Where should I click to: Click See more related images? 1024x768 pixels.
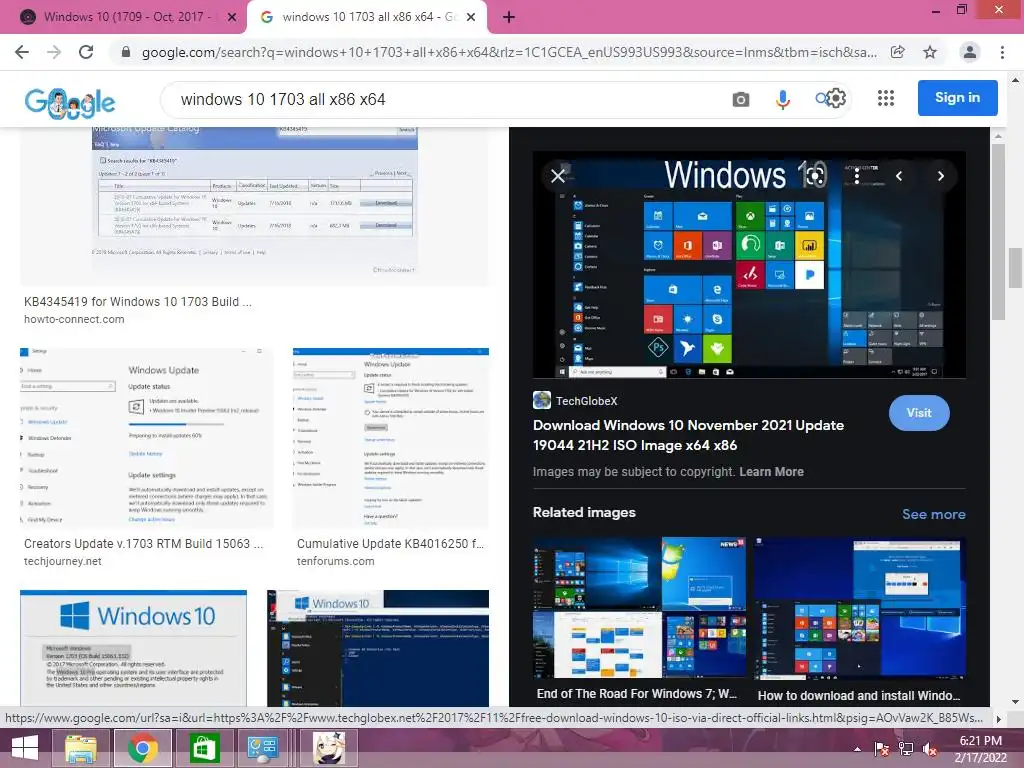click(x=933, y=514)
